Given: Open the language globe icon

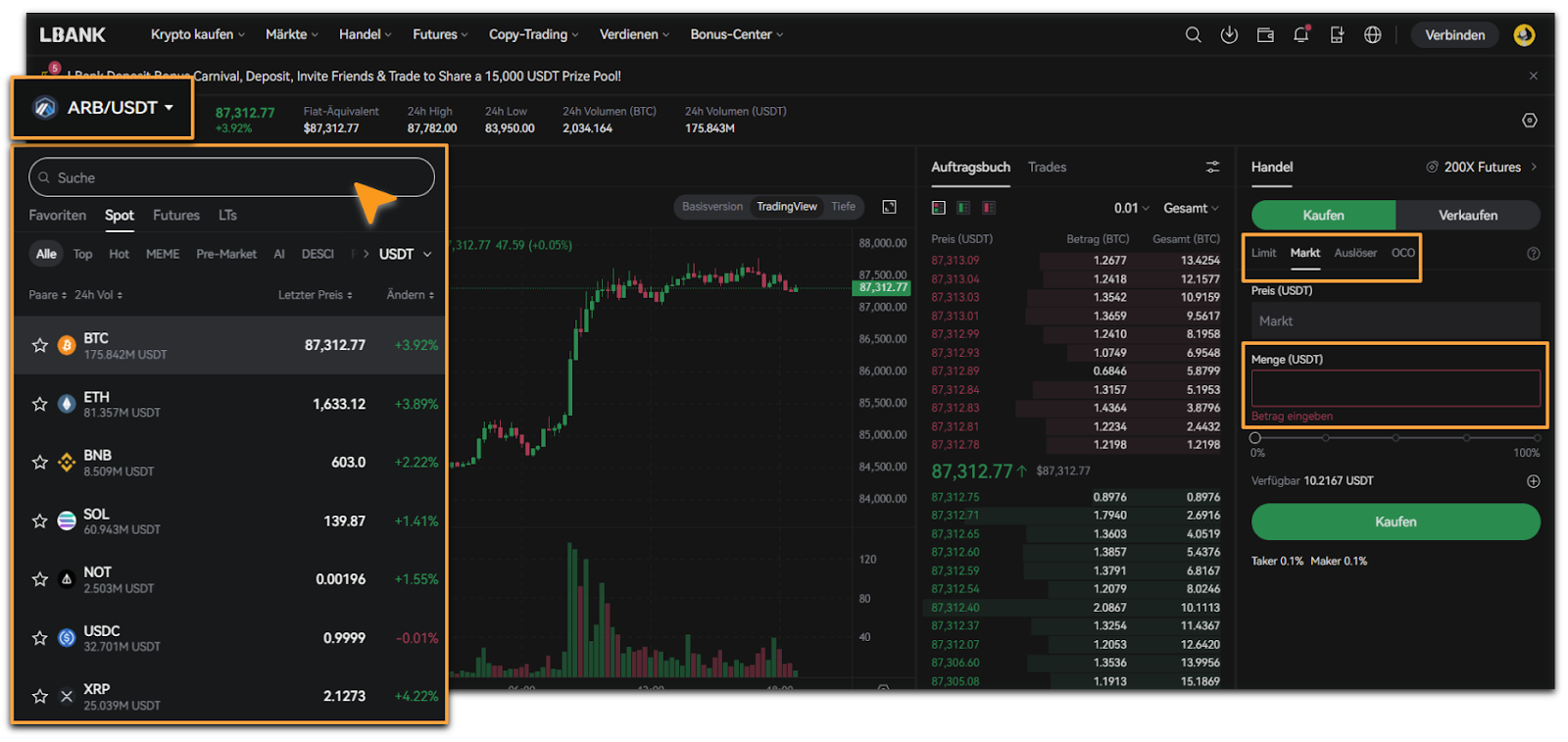Looking at the screenshot, I should (1373, 34).
